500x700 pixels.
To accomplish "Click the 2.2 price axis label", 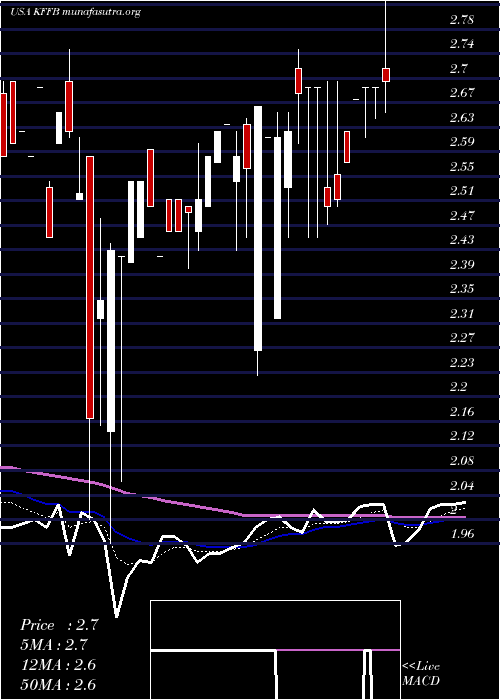I will pyautogui.click(x=458, y=387).
